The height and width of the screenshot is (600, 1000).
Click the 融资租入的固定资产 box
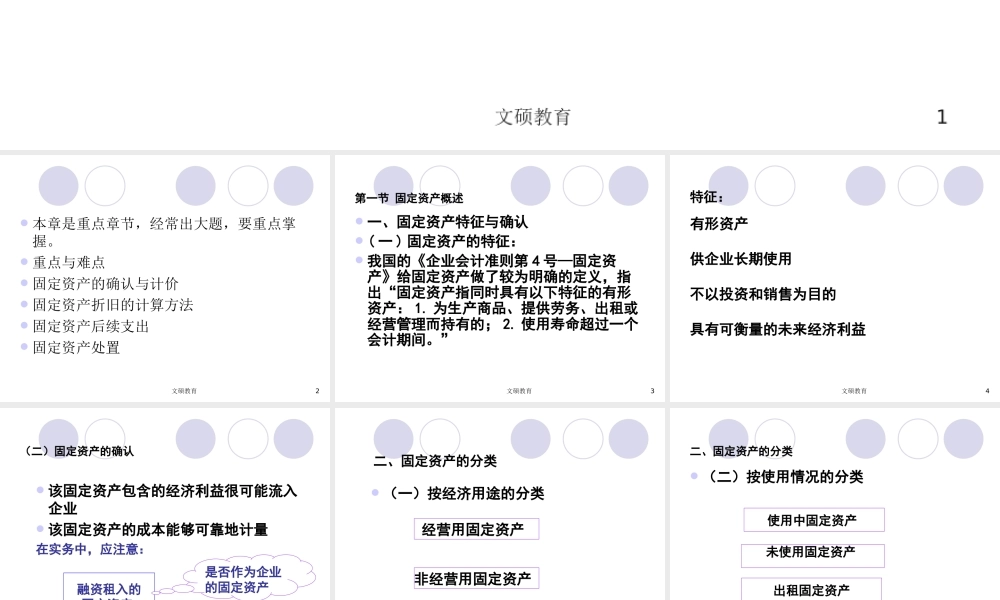click(109, 590)
